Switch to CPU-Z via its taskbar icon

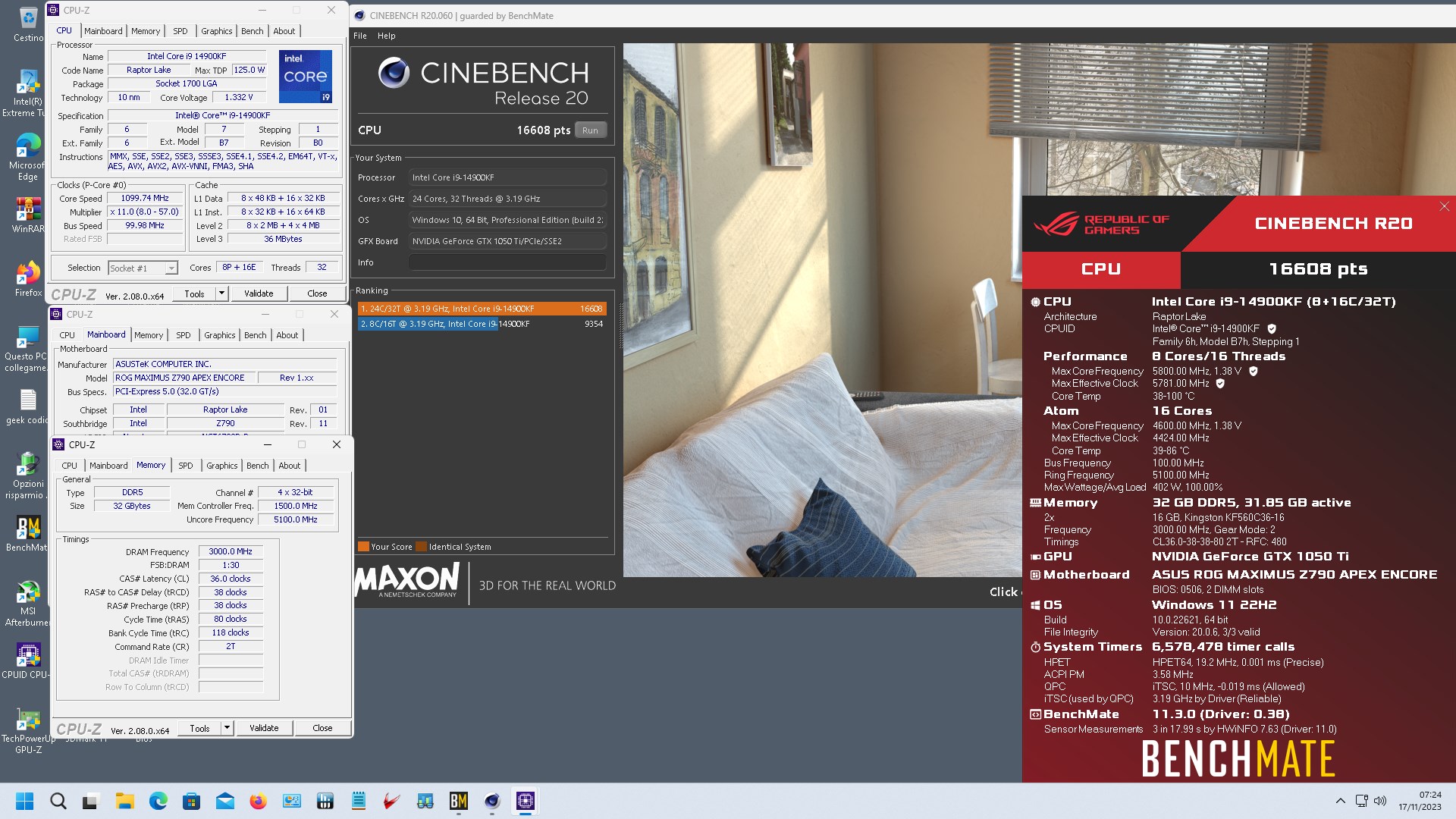[x=526, y=801]
